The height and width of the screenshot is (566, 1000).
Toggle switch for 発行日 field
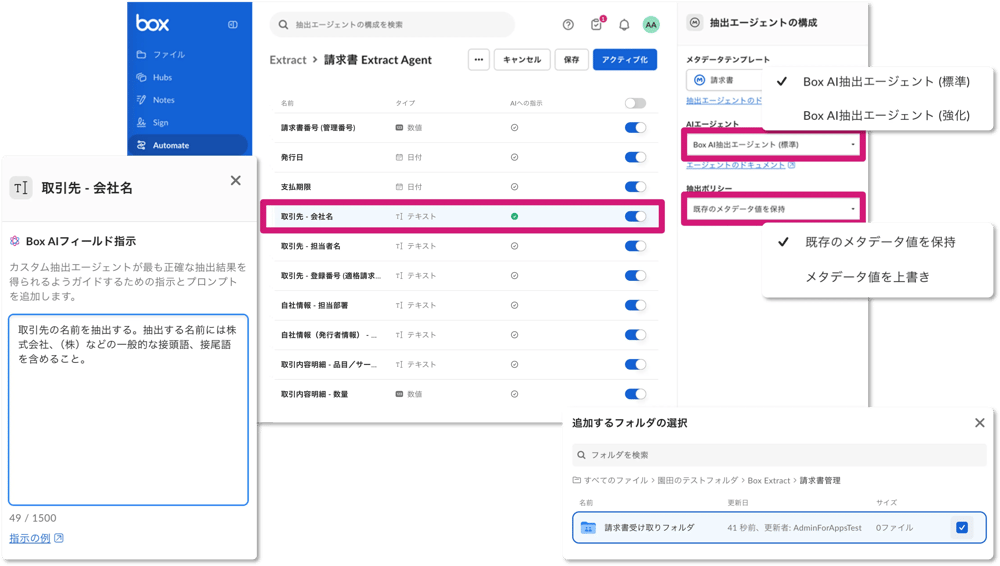tap(635, 157)
